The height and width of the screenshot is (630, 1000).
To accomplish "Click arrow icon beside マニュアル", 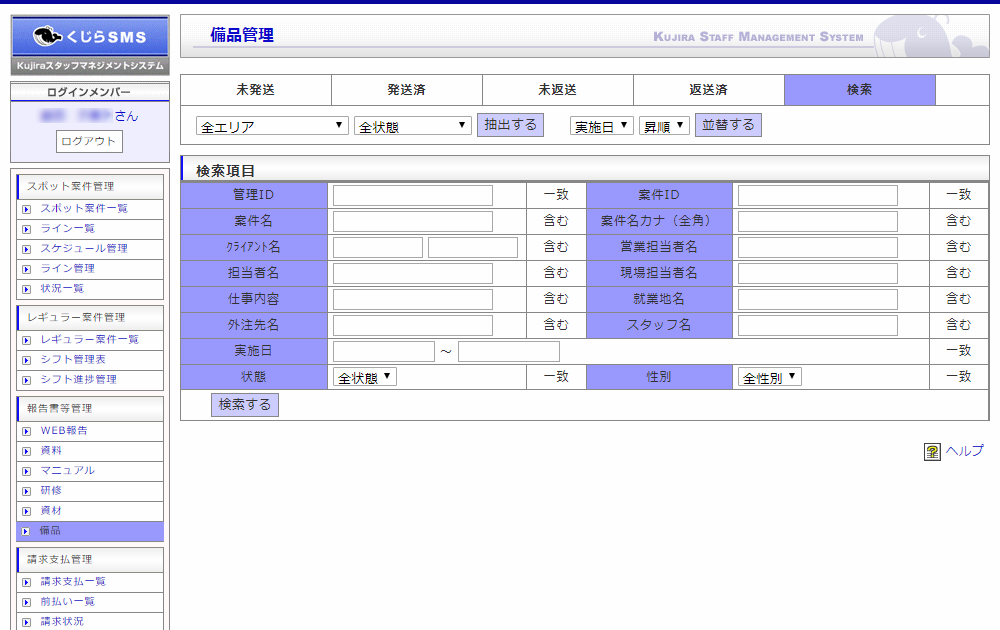I will [x=27, y=471].
